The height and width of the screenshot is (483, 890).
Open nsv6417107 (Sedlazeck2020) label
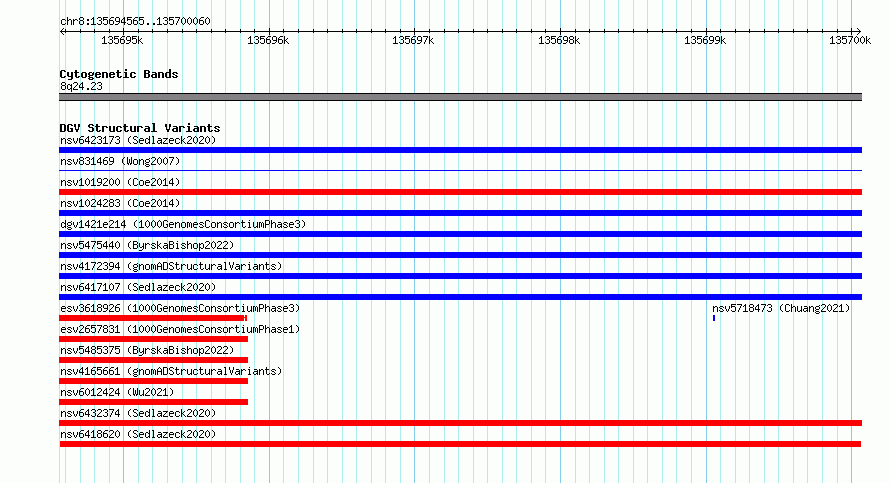pos(138,287)
